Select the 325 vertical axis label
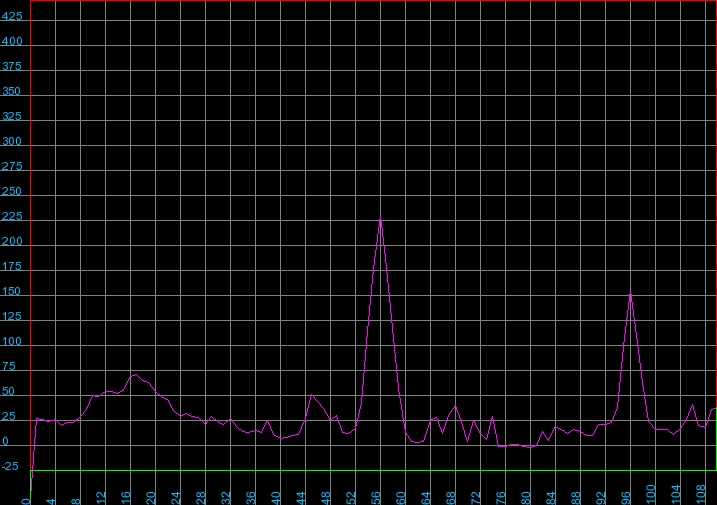 pos(12,117)
